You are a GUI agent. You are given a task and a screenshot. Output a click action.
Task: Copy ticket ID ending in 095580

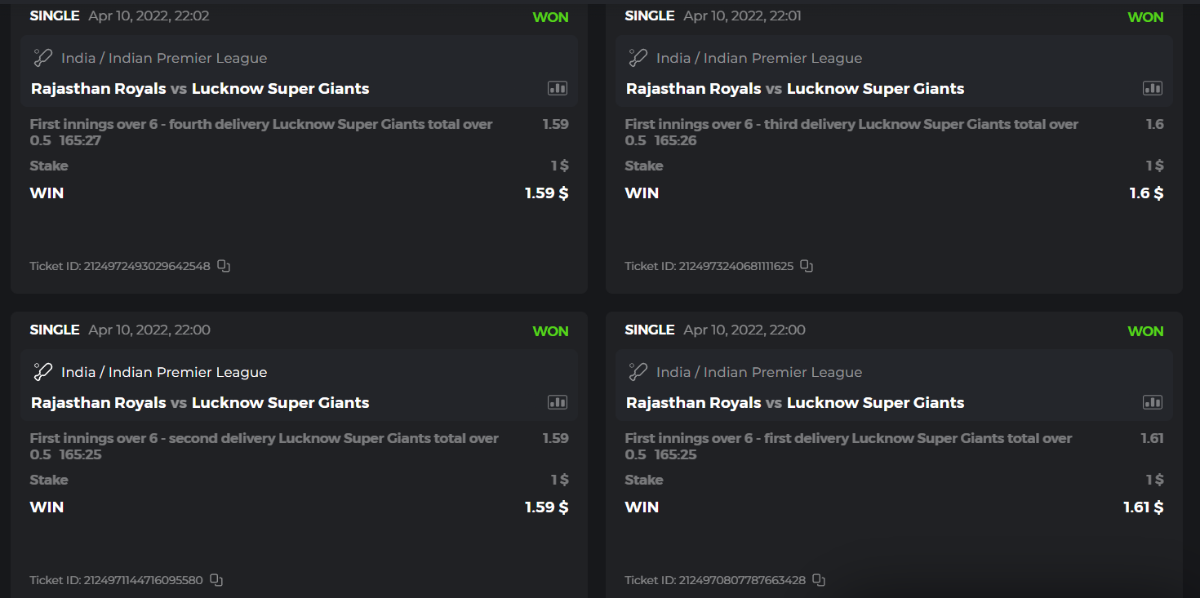(x=216, y=580)
